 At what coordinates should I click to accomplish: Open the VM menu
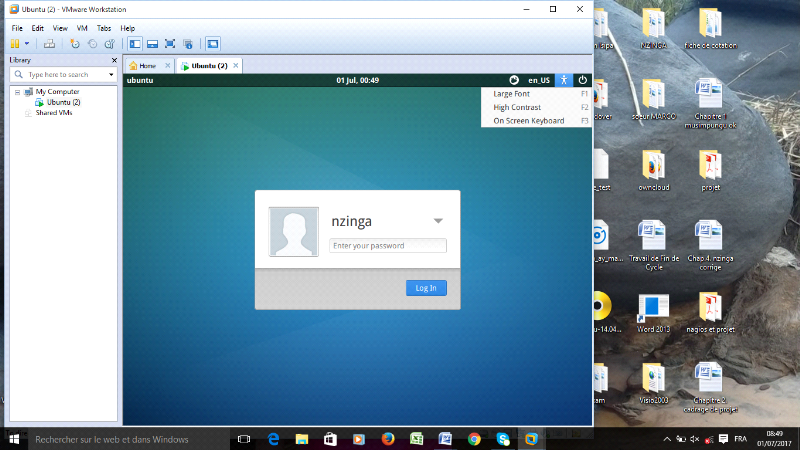[82, 28]
